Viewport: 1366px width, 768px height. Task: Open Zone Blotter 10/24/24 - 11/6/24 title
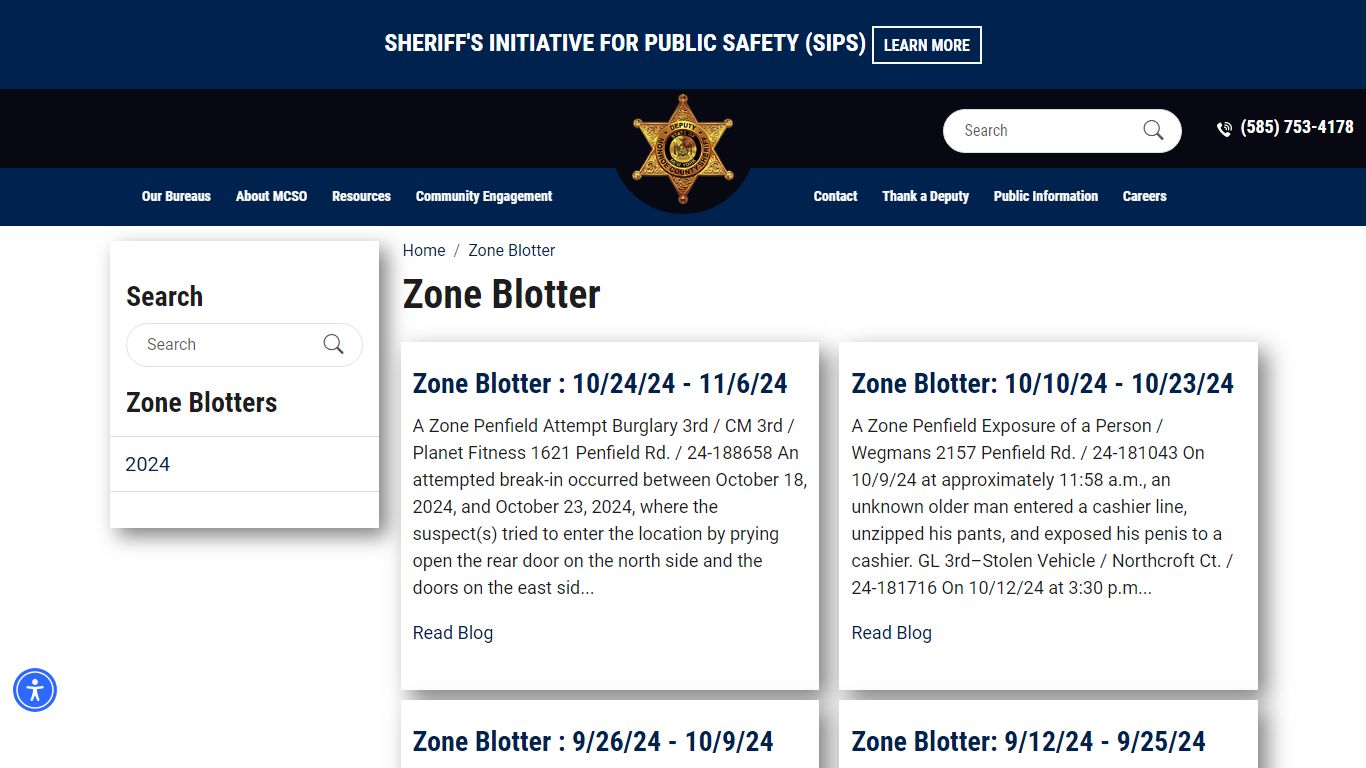(600, 383)
